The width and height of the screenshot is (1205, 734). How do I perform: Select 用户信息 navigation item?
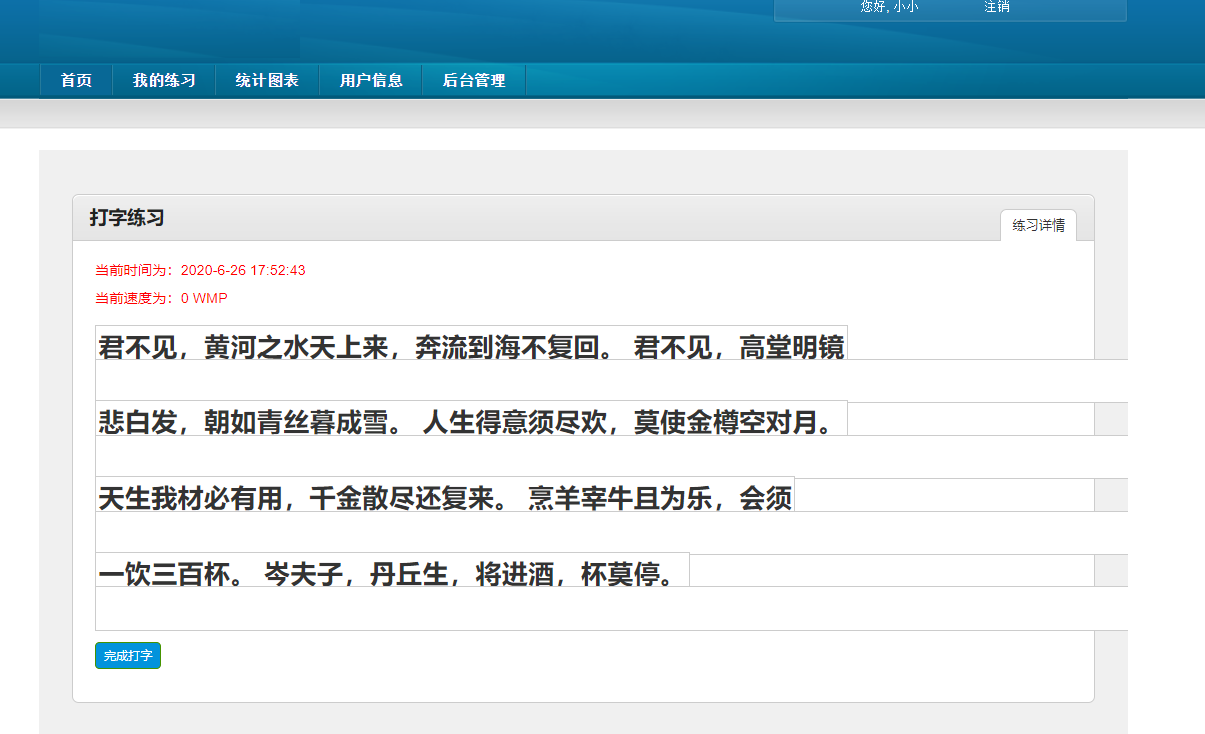pyautogui.click(x=371, y=81)
